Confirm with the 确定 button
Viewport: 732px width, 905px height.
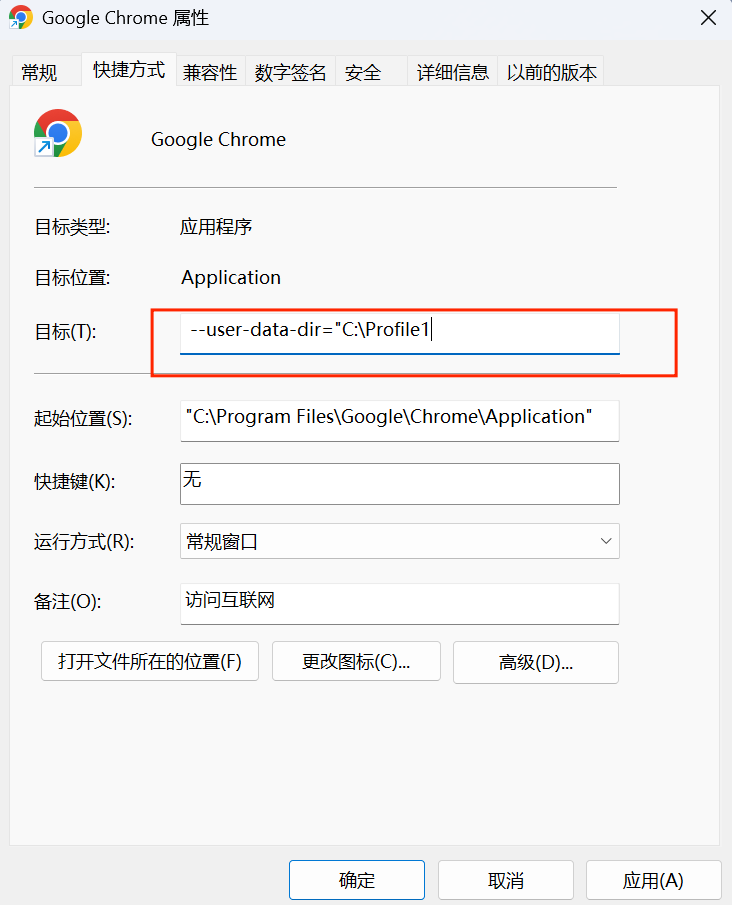(x=357, y=880)
